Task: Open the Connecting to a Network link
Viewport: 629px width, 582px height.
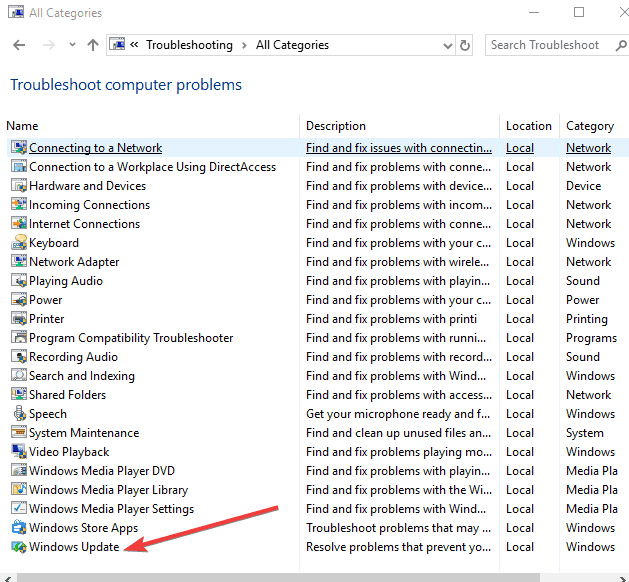Action: pyautogui.click(x=95, y=148)
